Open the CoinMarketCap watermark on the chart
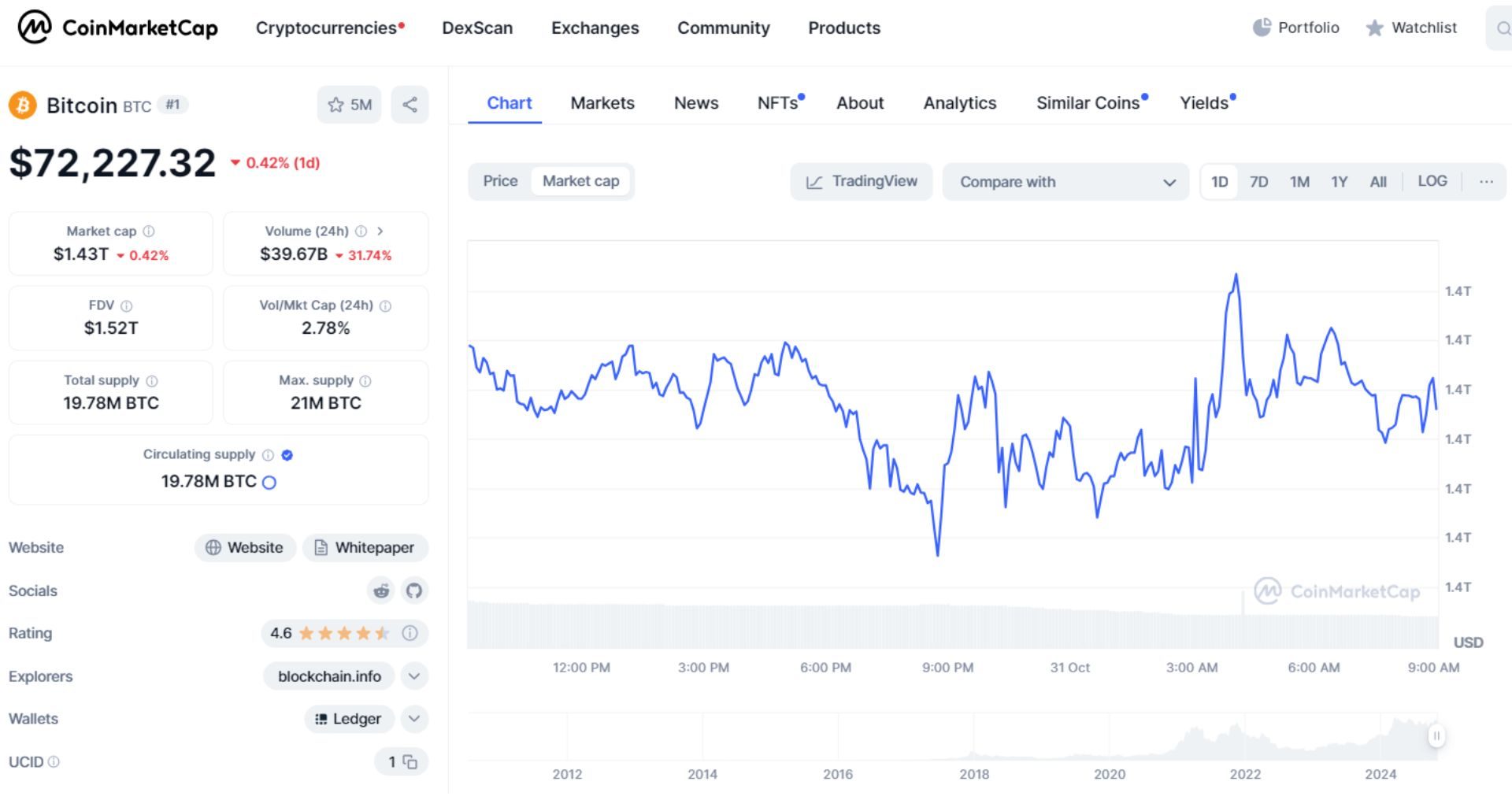This screenshot has height=796, width=1512. pos(1336,591)
